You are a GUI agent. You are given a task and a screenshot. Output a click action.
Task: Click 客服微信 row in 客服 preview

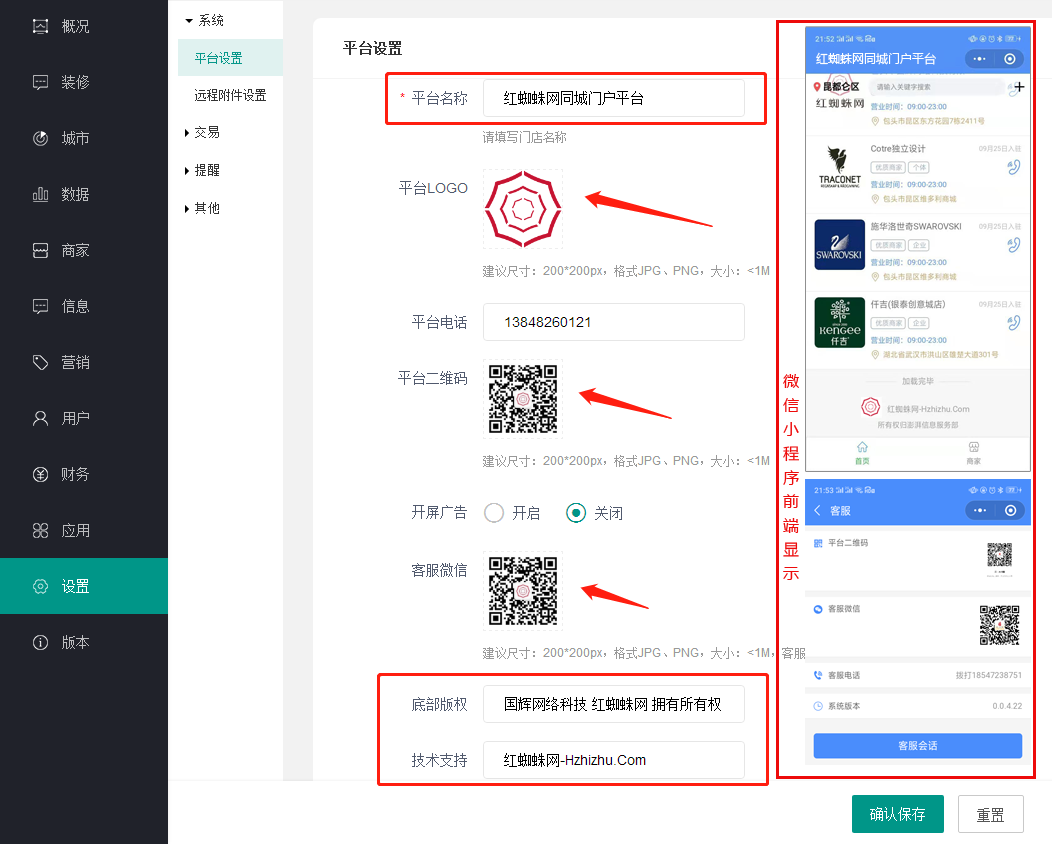(917, 626)
